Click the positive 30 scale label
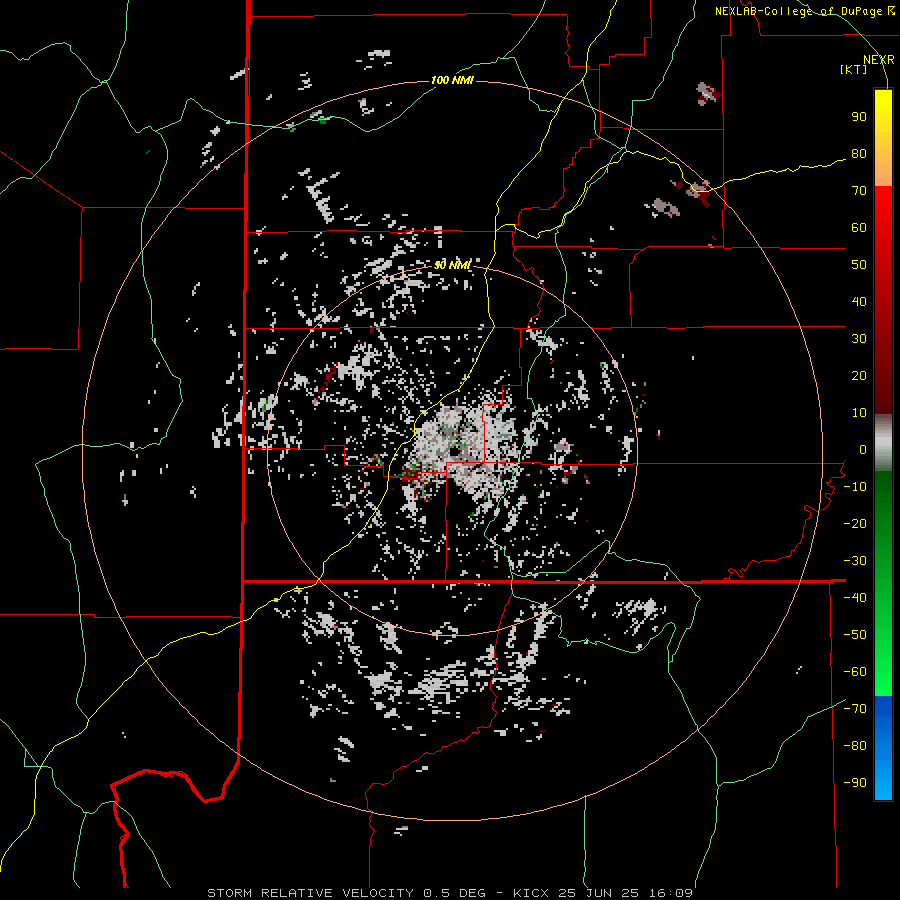This screenshot has height=900, width=900. click(859, 339)
